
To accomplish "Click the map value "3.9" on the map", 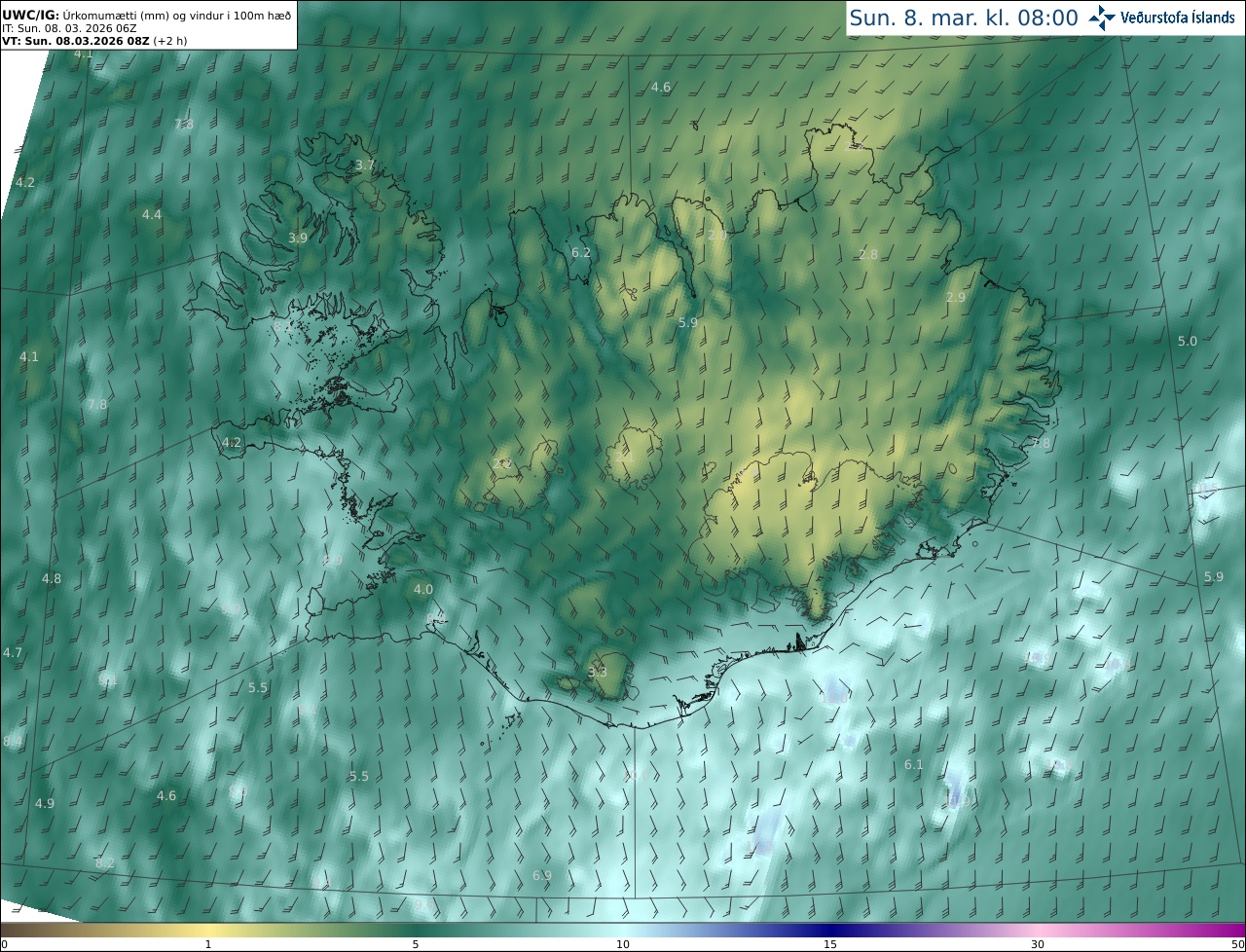I will coord(298,238).
